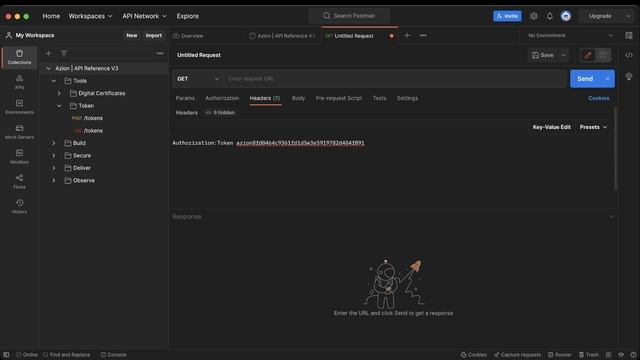Go to Explore in the top bar
The image size is (640, 360).
188,16
